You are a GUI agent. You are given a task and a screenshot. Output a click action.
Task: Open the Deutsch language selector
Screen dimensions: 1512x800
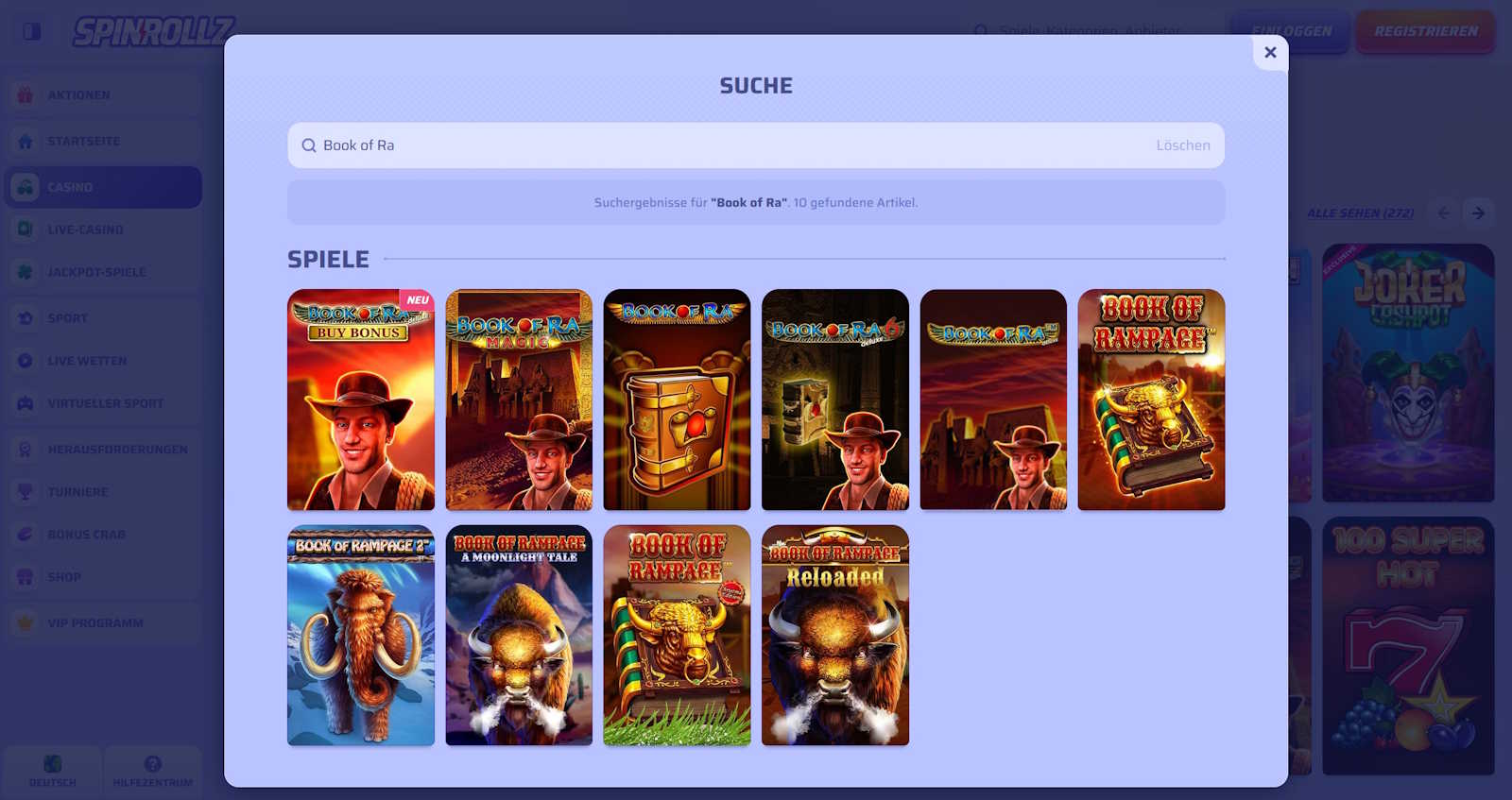[53, 770]
